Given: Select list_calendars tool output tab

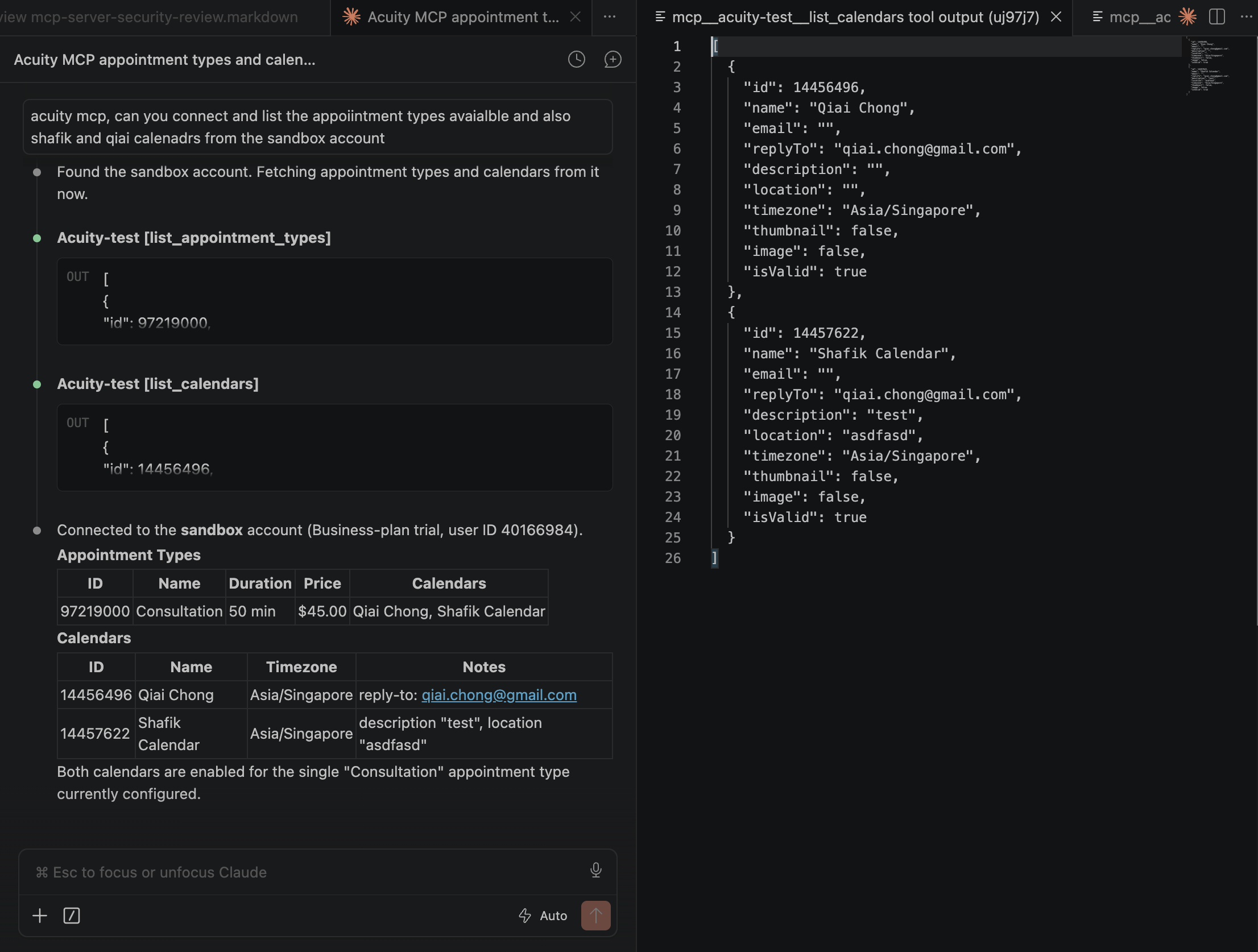Looking at the screenshot, I should coord(855,17).
